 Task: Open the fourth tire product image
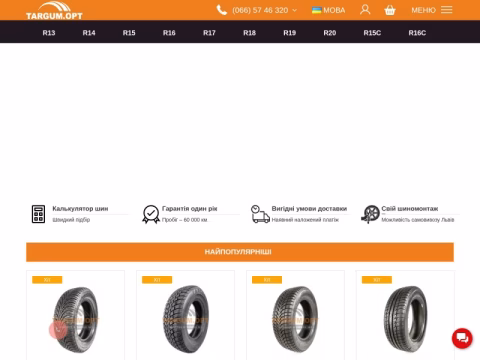pos(405,319)
